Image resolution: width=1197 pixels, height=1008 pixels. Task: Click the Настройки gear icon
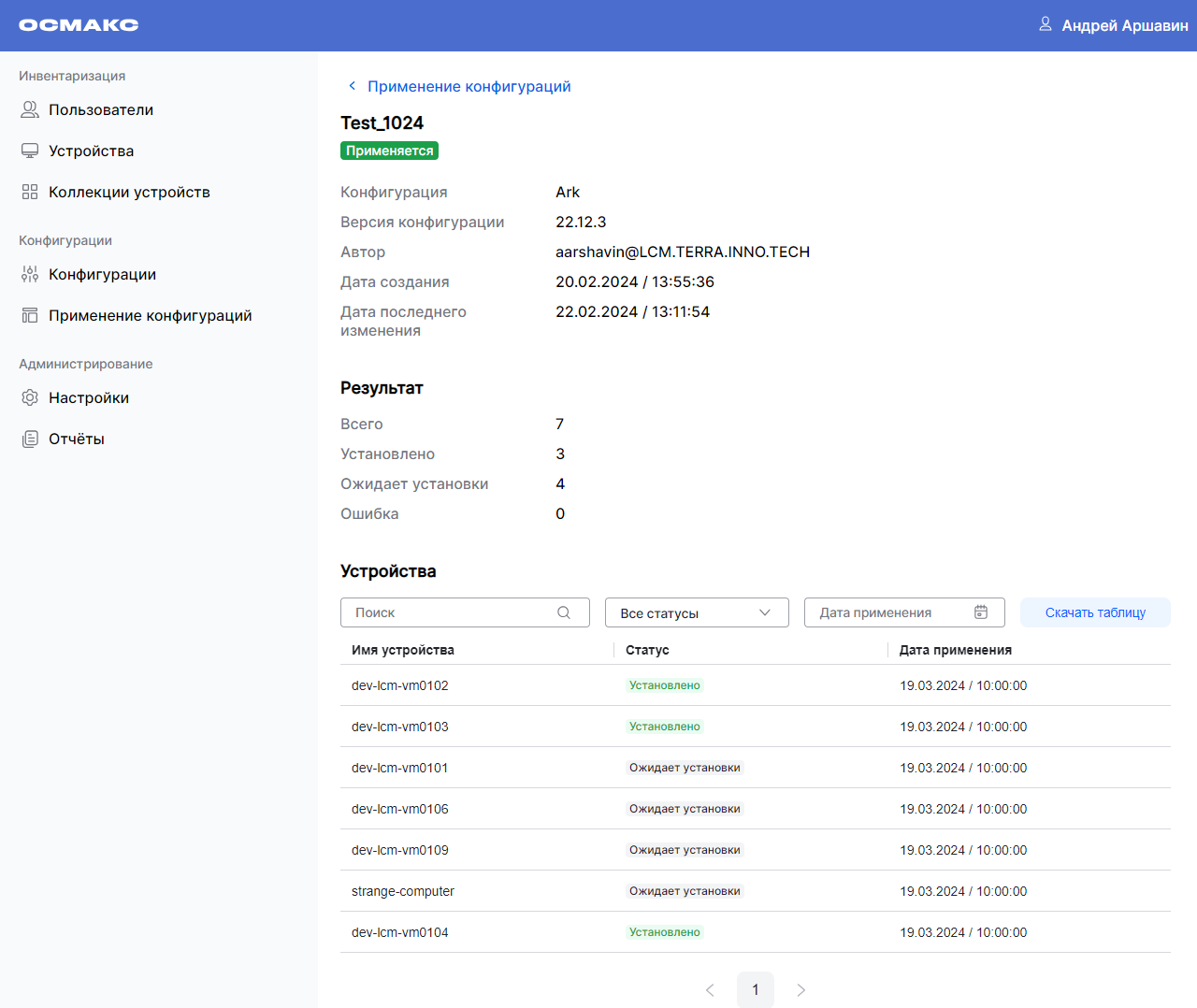[x=30, y=398]
